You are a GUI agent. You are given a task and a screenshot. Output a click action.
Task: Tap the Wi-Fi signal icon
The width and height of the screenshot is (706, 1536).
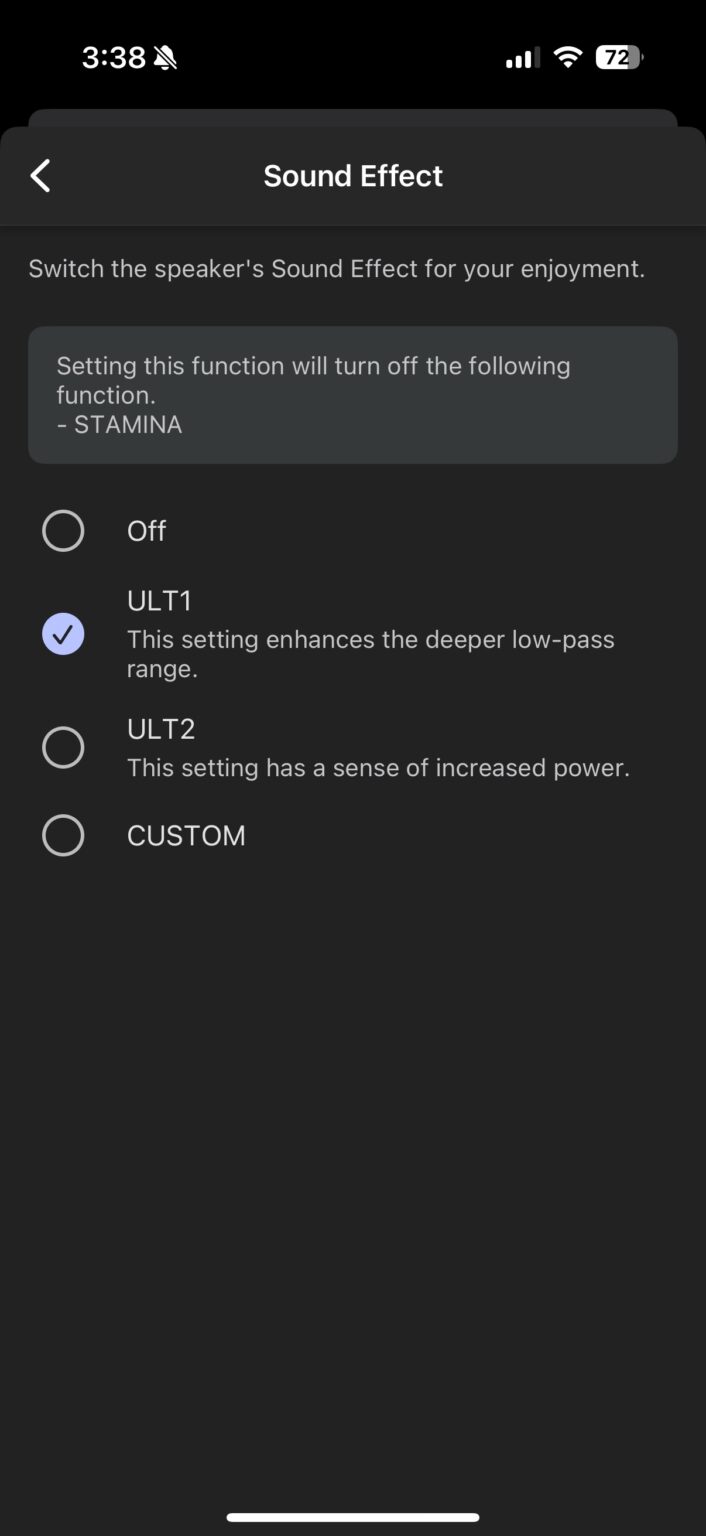pos(567,57)
